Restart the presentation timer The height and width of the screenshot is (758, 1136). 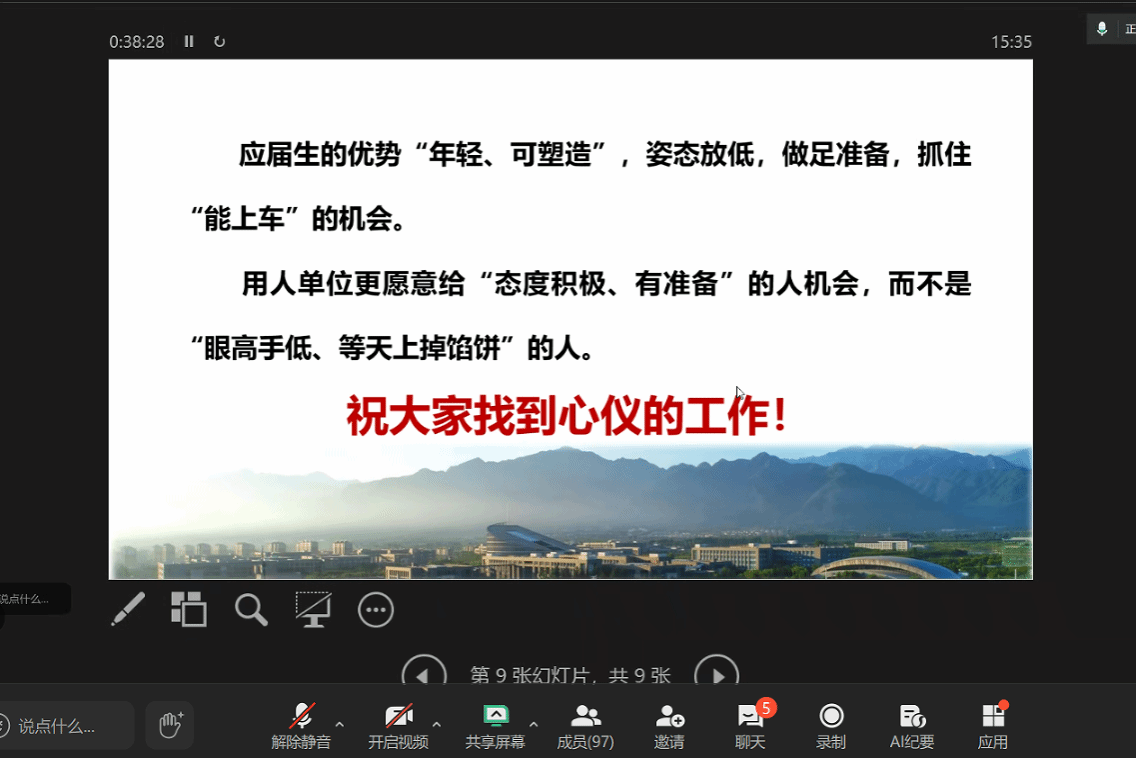[219, 41]
